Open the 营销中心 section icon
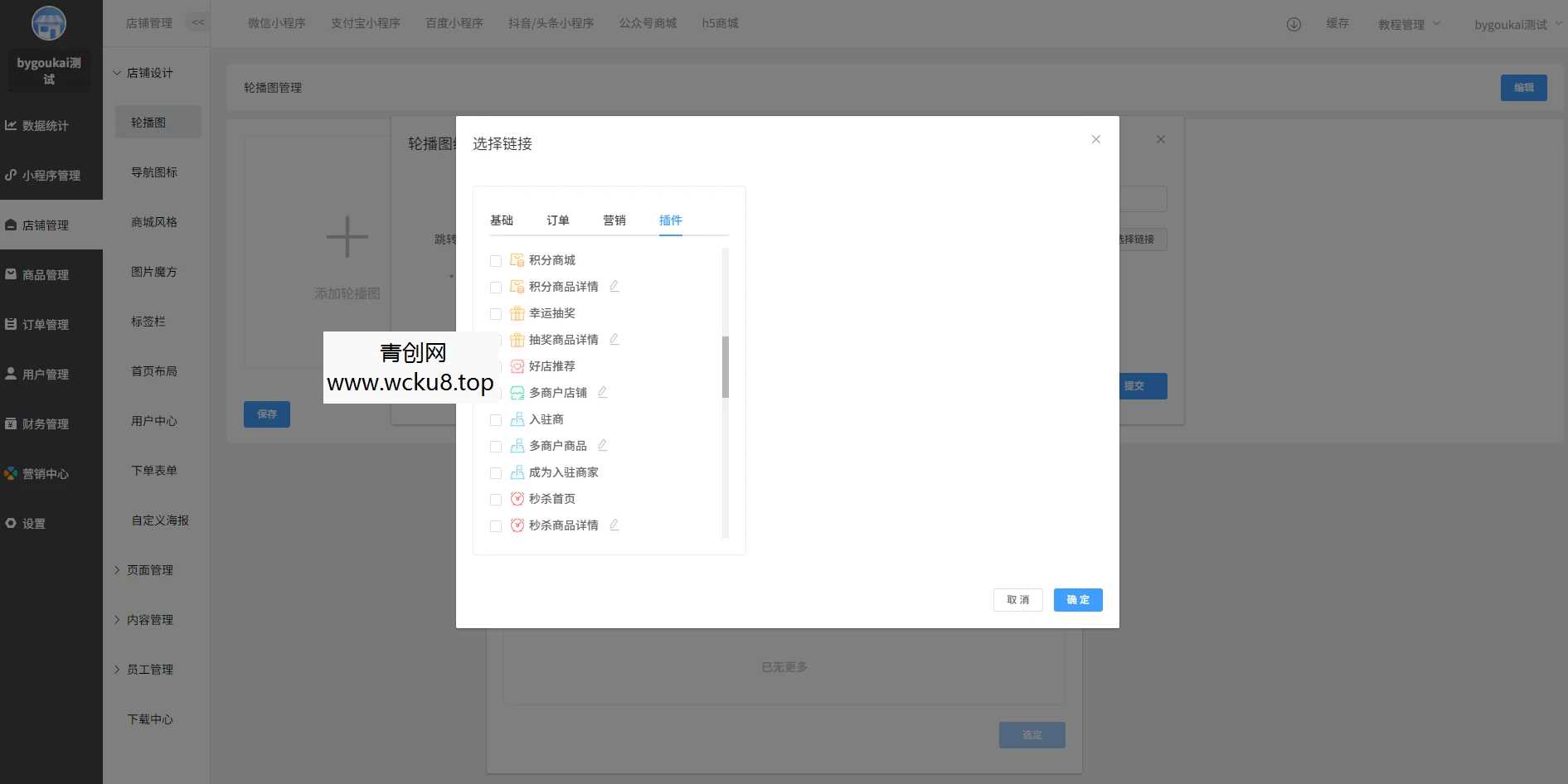 coord(11,473)
